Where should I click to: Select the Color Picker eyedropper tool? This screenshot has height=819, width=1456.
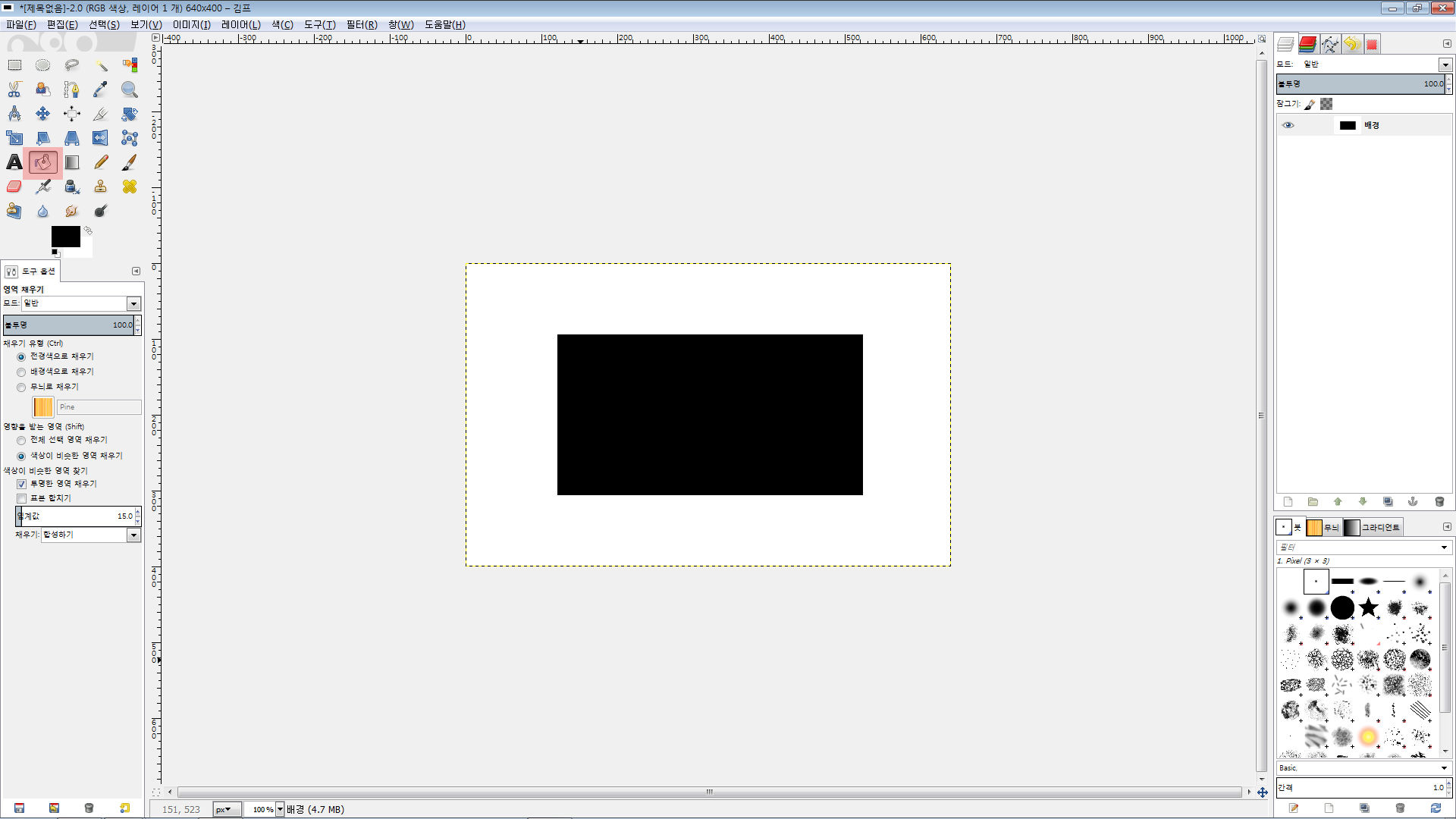click(101, 89)
